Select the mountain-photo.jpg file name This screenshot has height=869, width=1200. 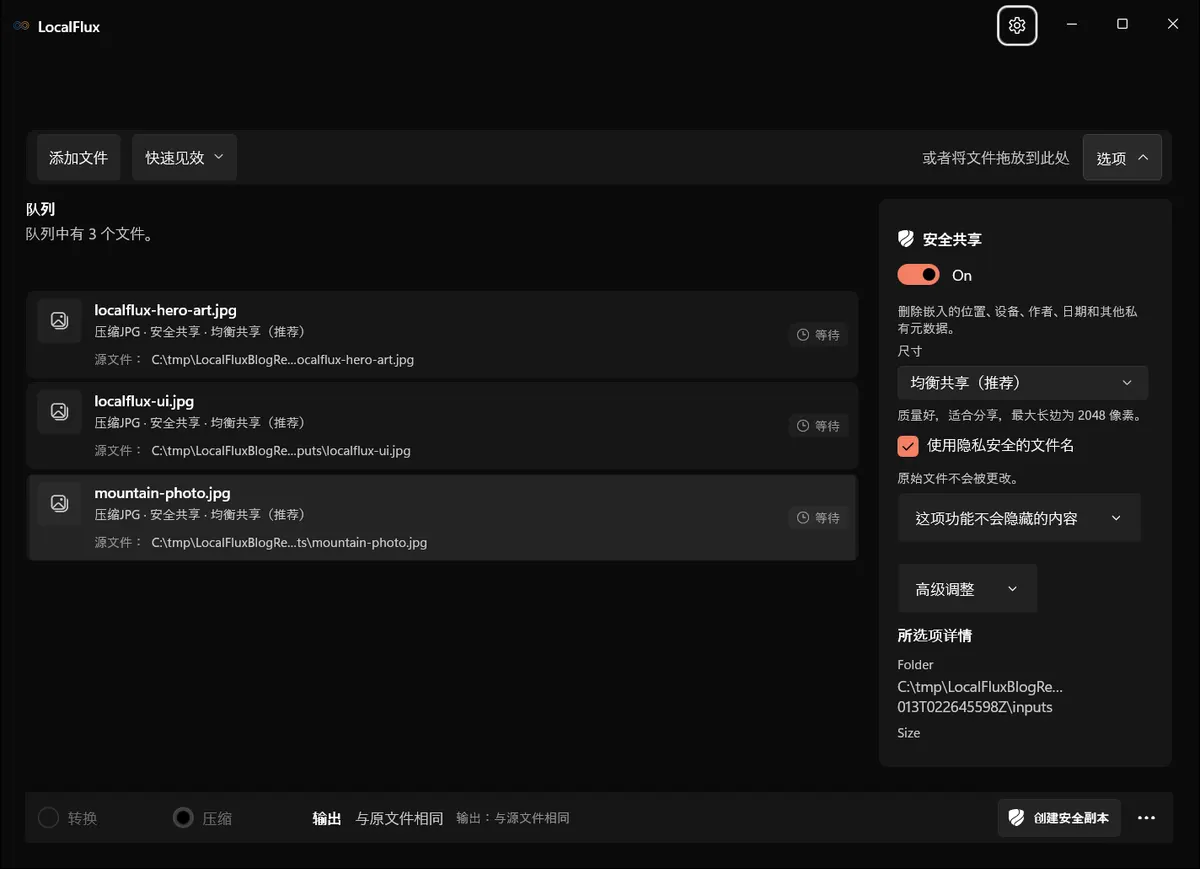click(x=163, y=493)
